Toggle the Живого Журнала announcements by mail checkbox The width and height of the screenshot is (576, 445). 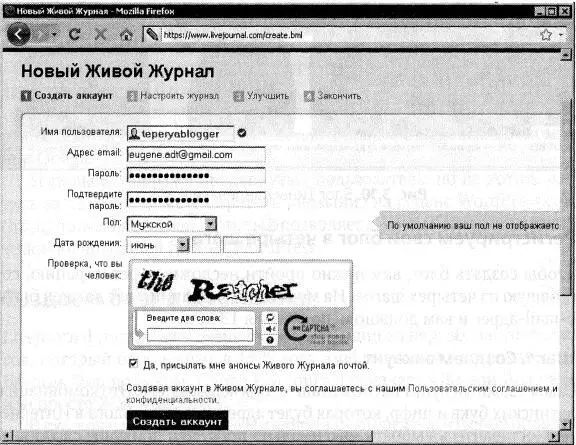[133, 364]
